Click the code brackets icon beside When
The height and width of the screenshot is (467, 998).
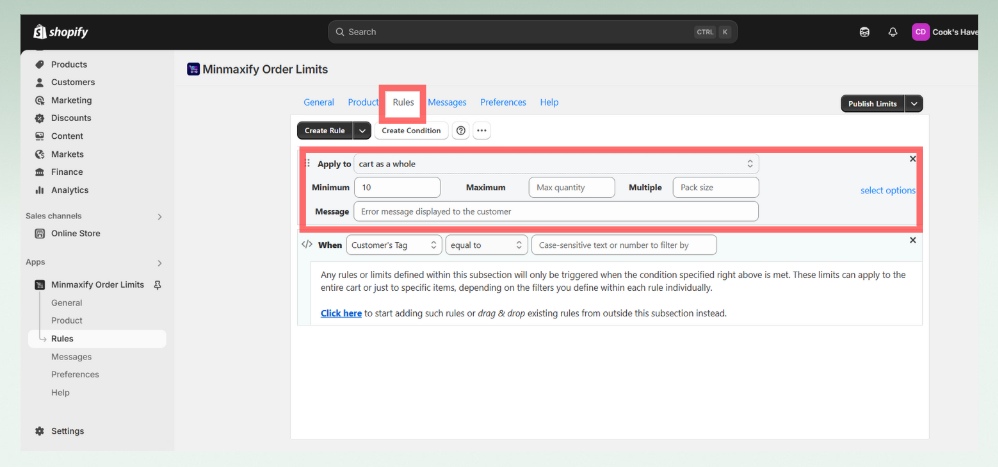(307, 244)
